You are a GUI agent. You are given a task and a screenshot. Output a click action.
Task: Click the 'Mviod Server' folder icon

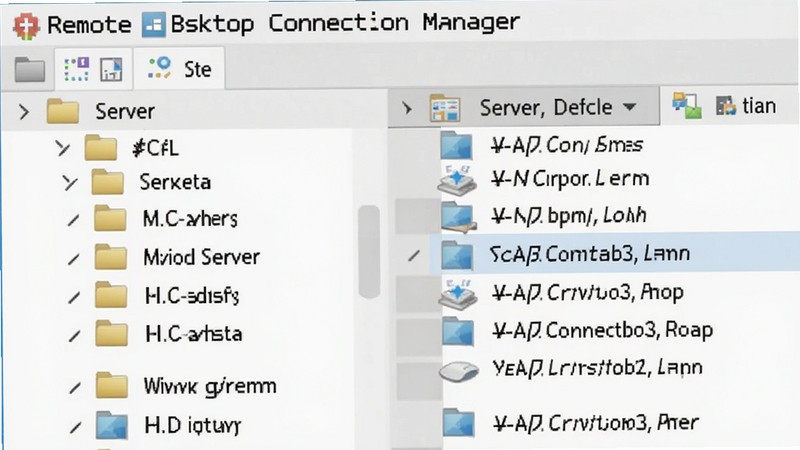pos(111,257)
